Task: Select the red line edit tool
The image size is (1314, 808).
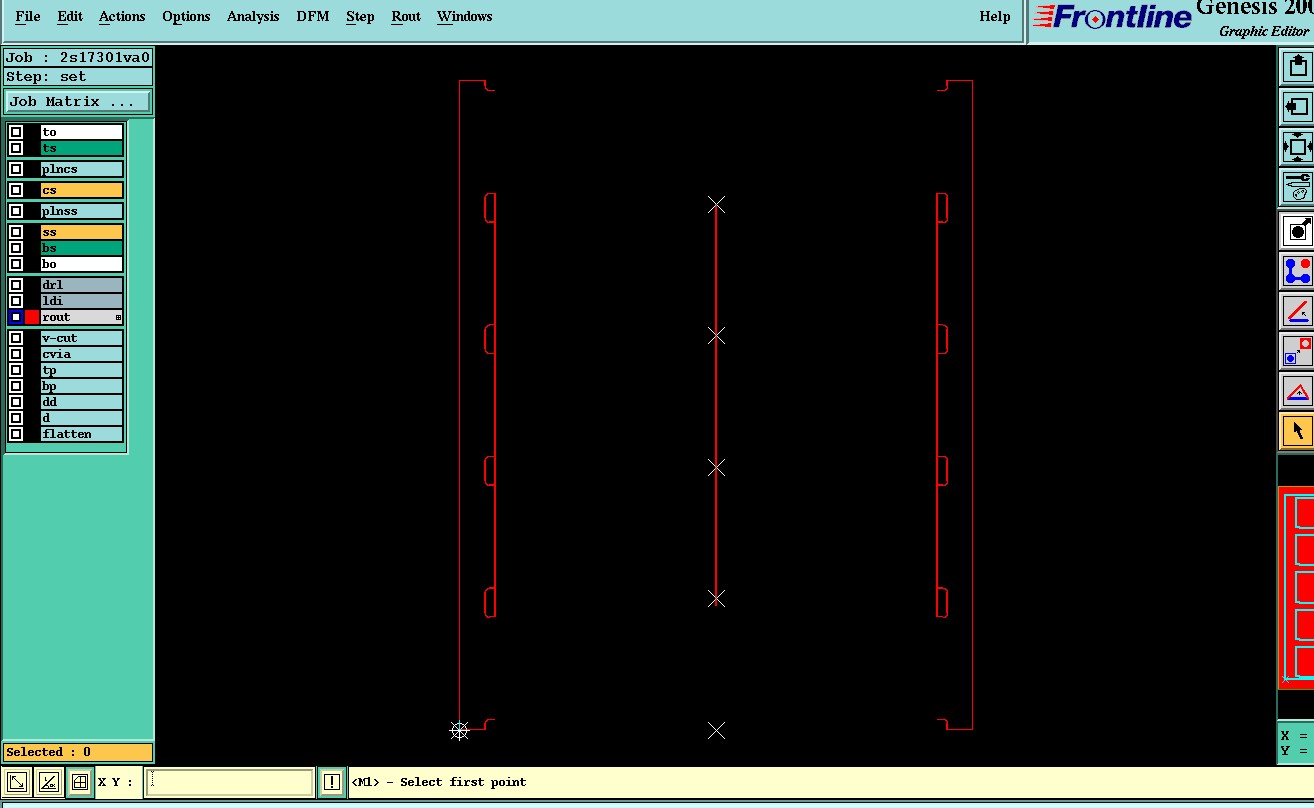Action: (1298, 311)
